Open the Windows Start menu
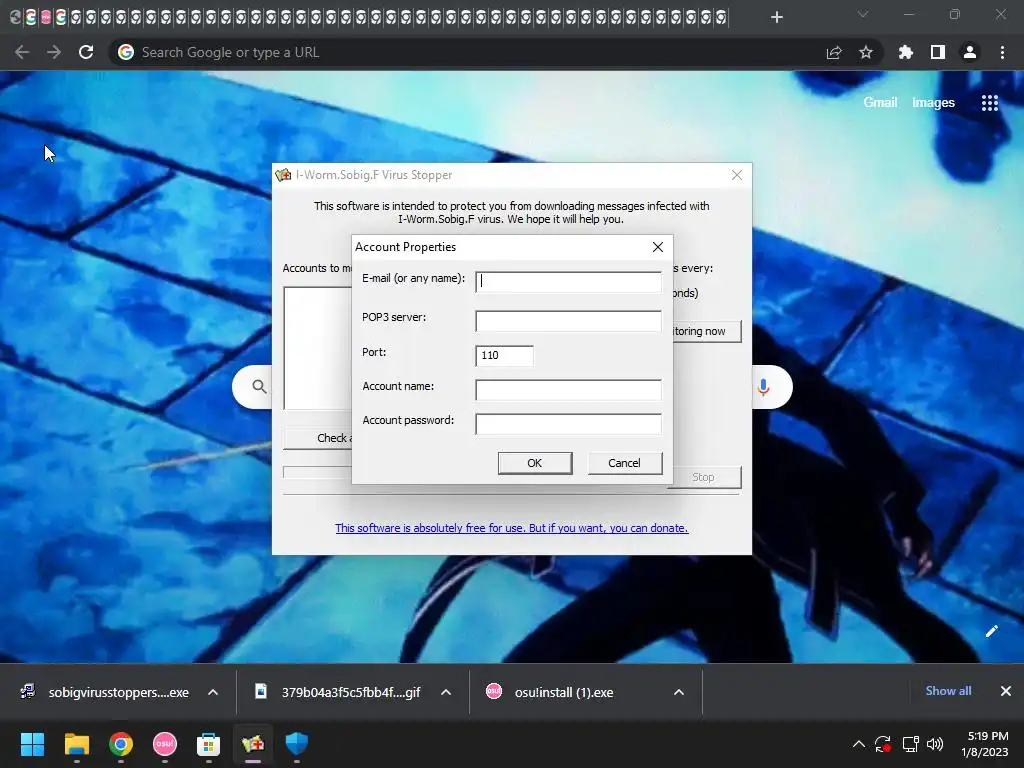The image size is (1024, 768). click(32, 744)
